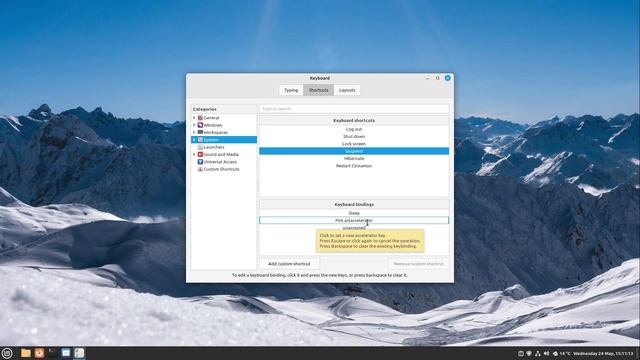Viewport: 640px width, 360px height.
Task: Select the Shut down shortcut row
Action: coord(354,136)
